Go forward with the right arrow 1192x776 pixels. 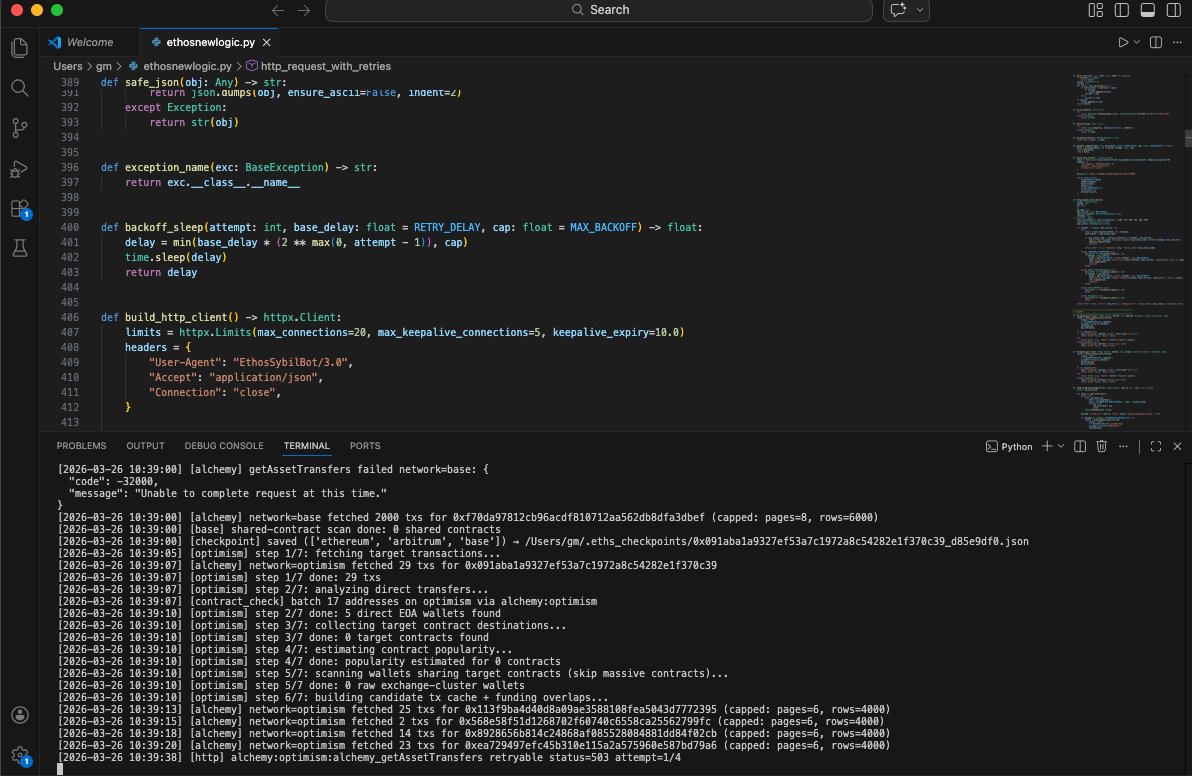pyautogui.click(x=304, y=10)
